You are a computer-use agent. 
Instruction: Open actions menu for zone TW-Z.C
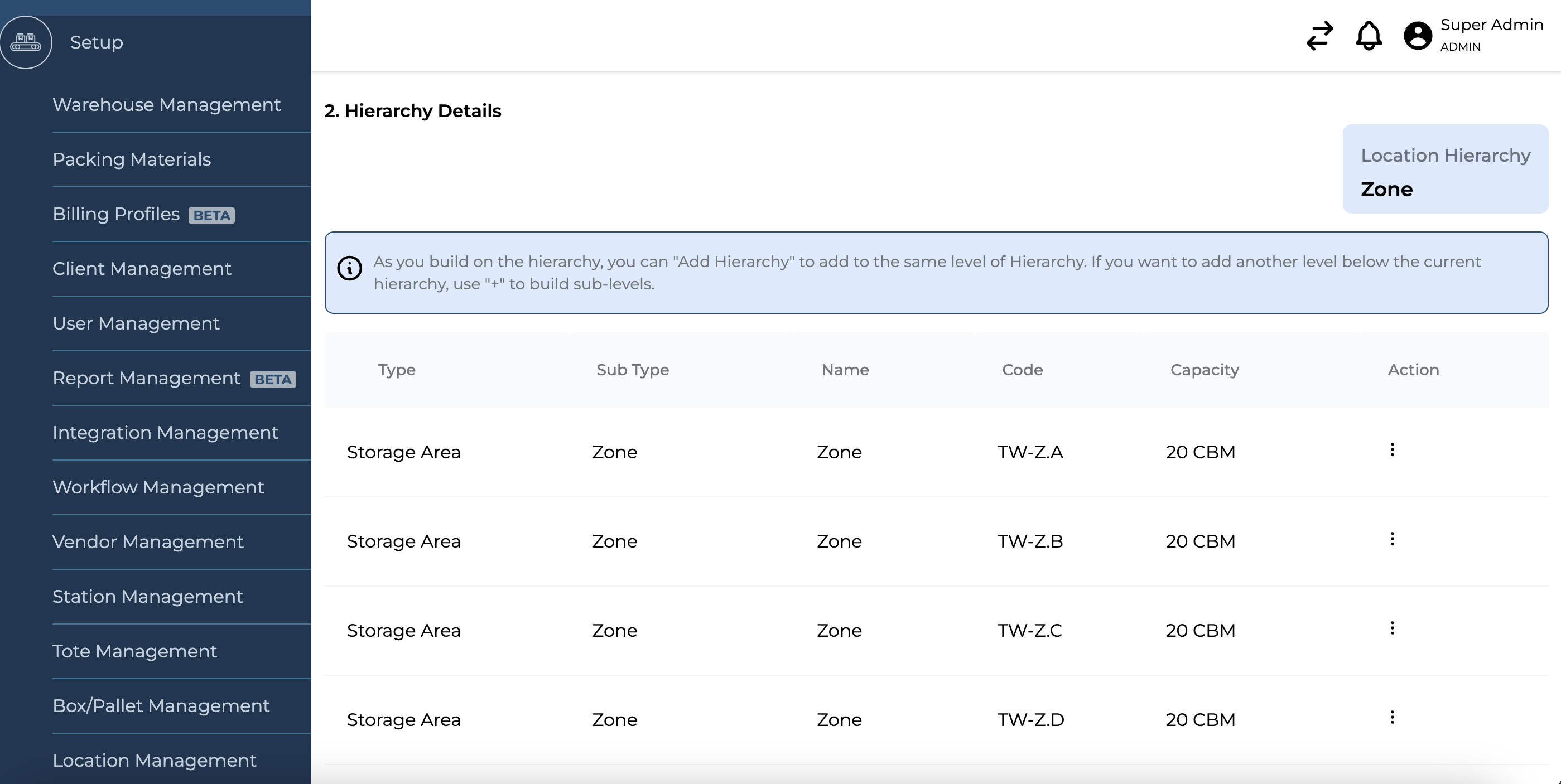(x=1392, y=628)
